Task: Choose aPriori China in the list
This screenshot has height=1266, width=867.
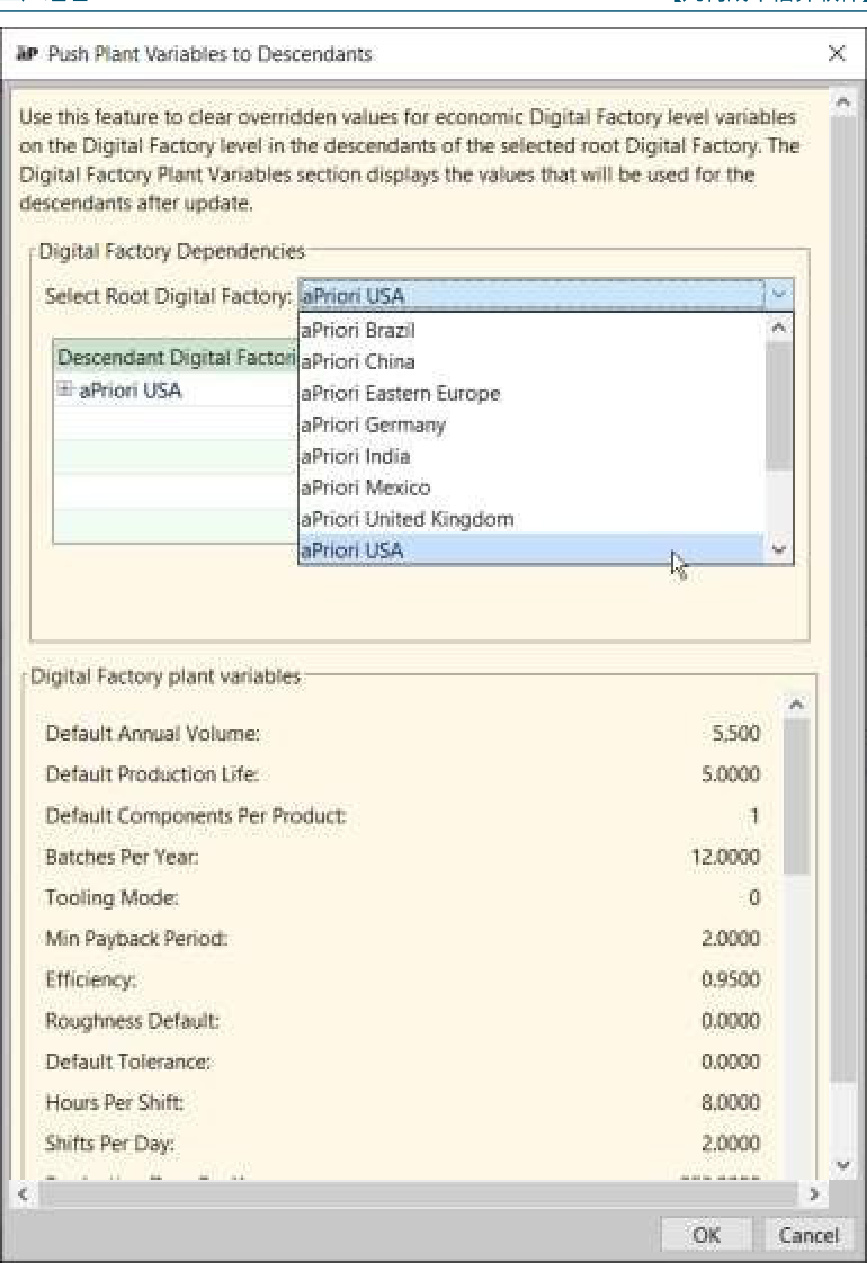Action: [357, 361]
